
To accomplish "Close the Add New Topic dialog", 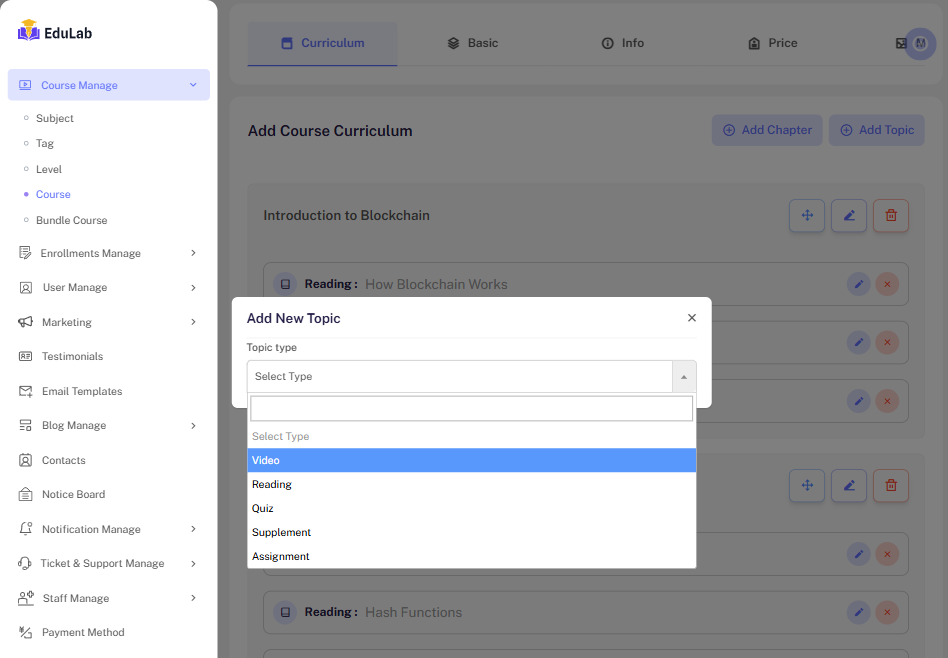I will (x=691, y=318).
